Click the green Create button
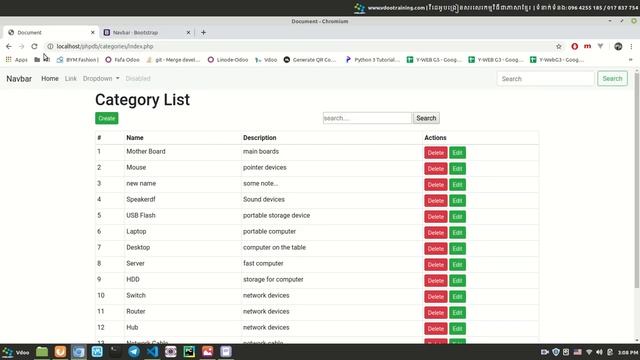This screenshot has height=360, width=640. pyautogui.click(x=107, y=118)
